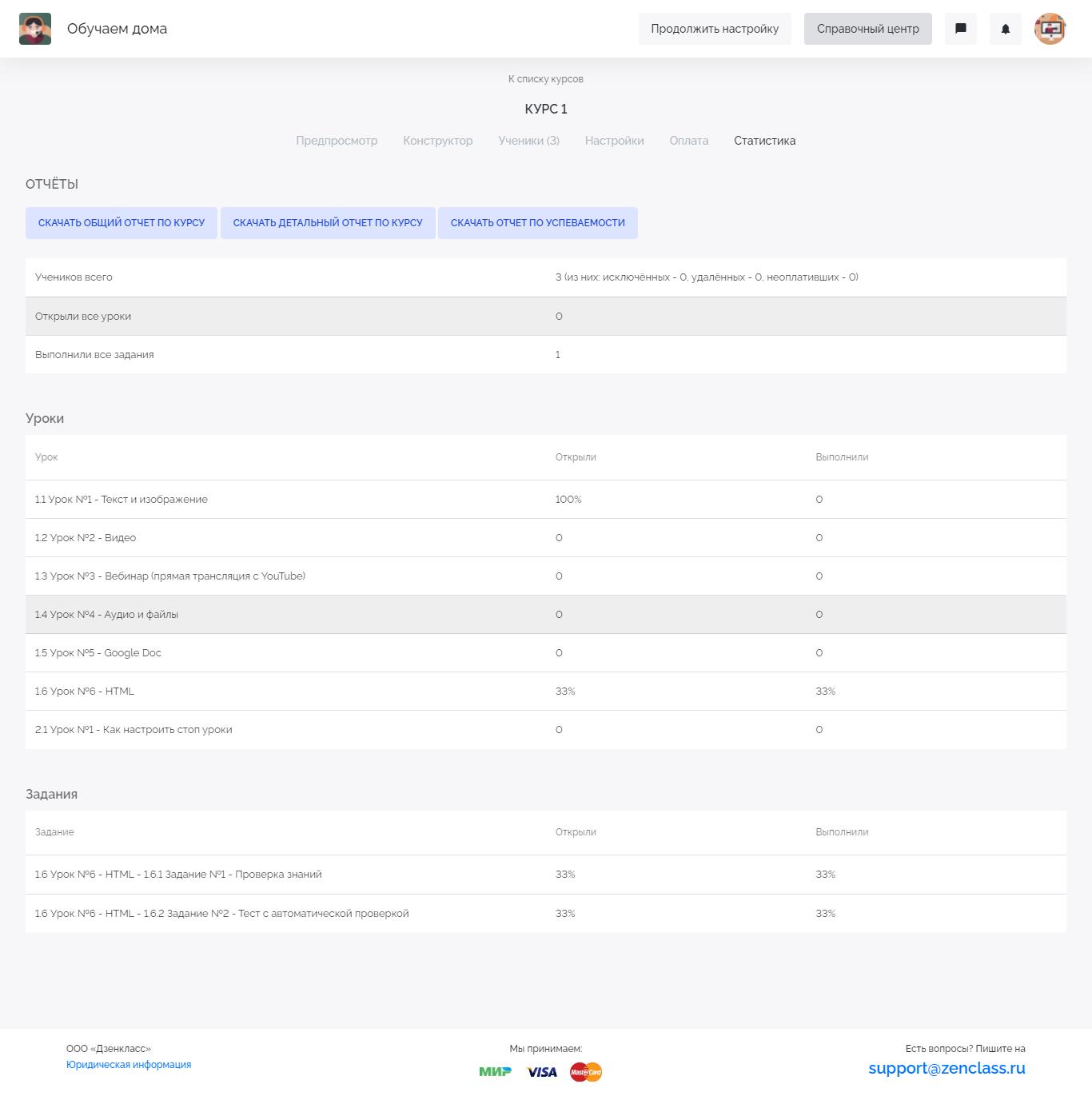This screenshot has width=1092, height=1120.
Task: Open the chat messages icon
Action: (961, 29)
